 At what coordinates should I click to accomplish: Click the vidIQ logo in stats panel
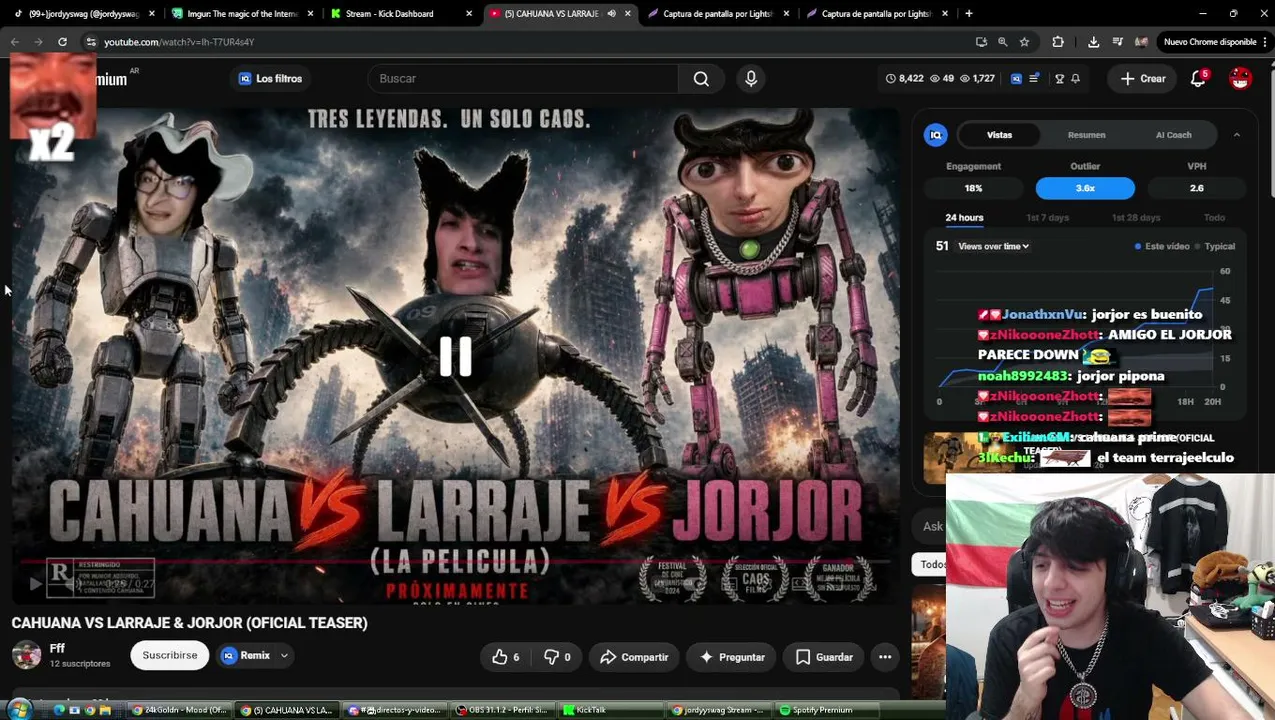pyautogui.click(x=936, y=135)
